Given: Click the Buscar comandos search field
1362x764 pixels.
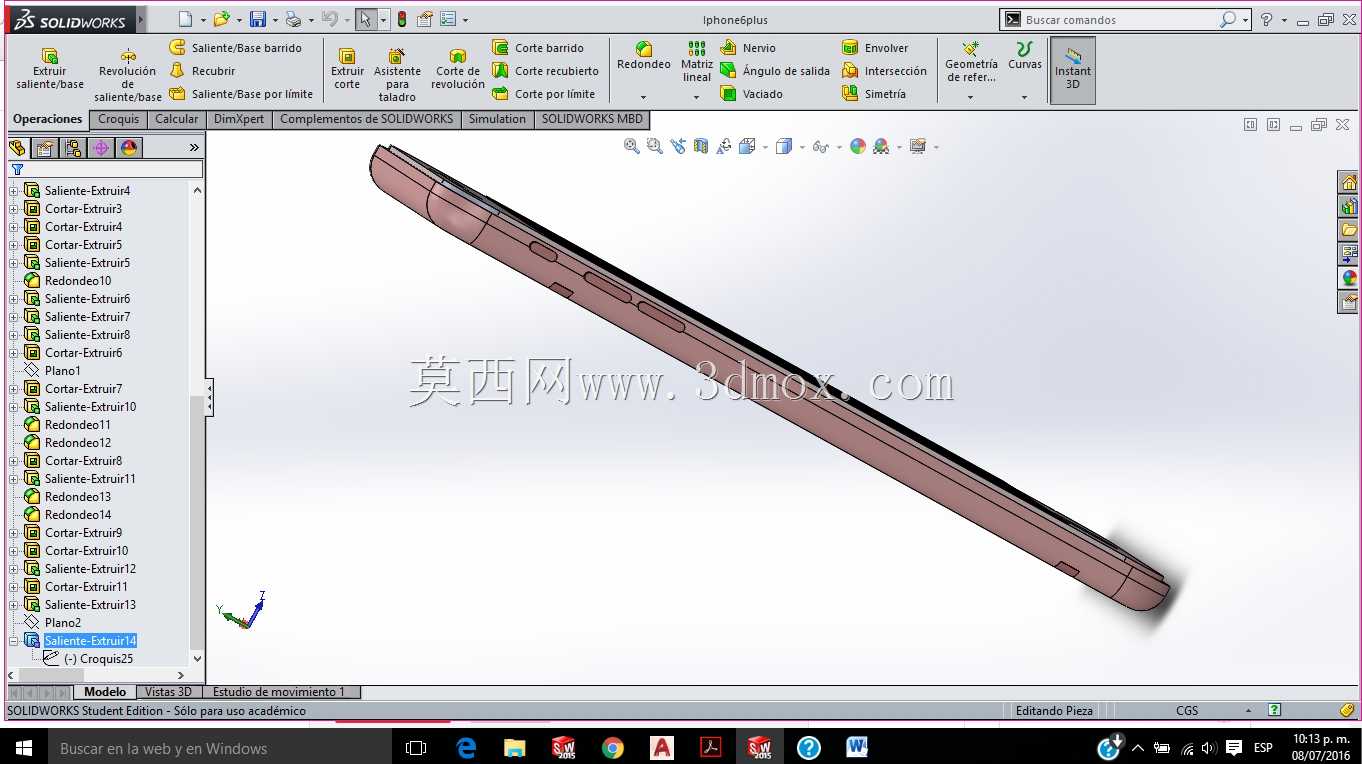Looking at the screenshot, I should point(1120,20).
